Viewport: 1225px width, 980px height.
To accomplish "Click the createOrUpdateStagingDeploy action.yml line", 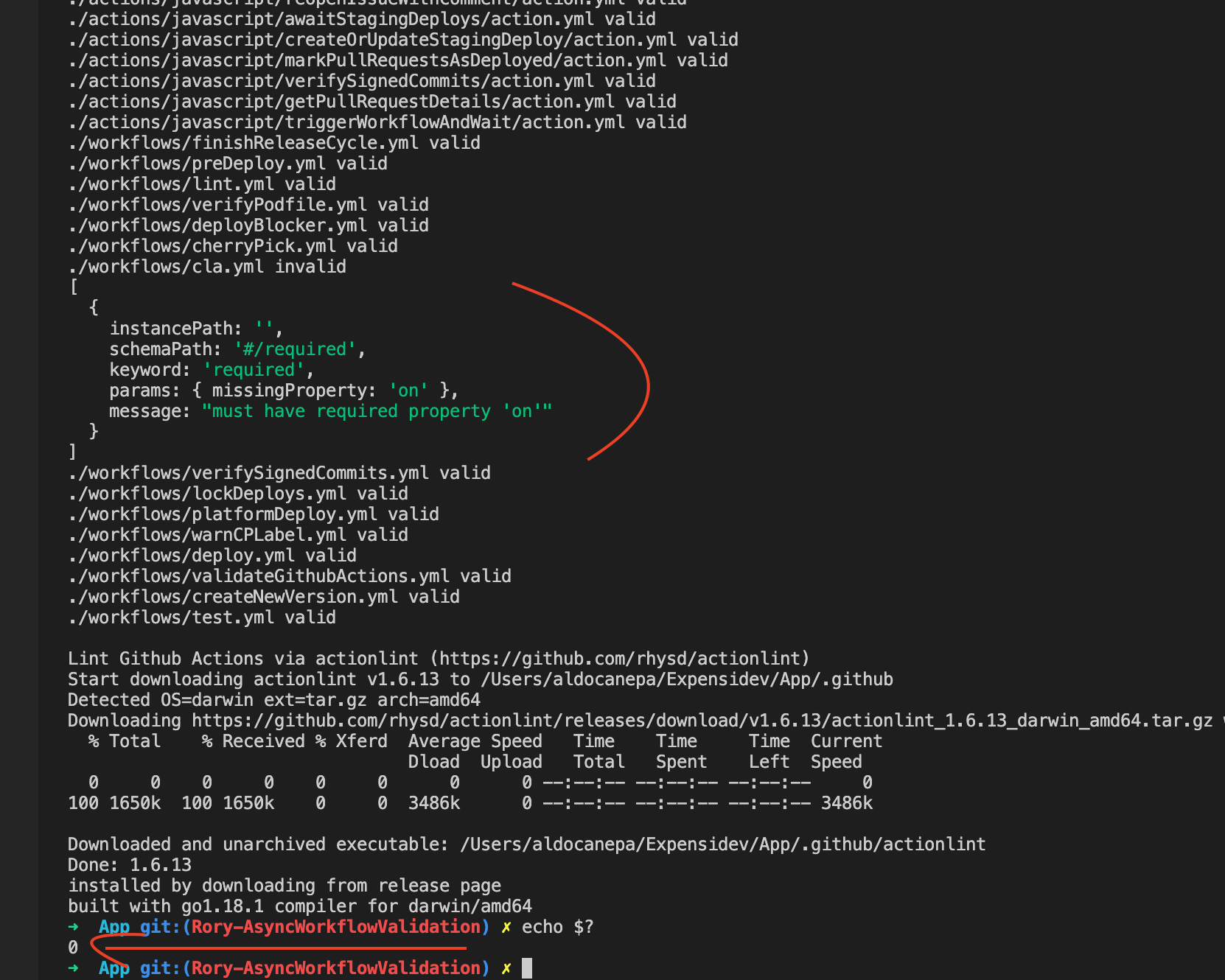I will 403,40.
